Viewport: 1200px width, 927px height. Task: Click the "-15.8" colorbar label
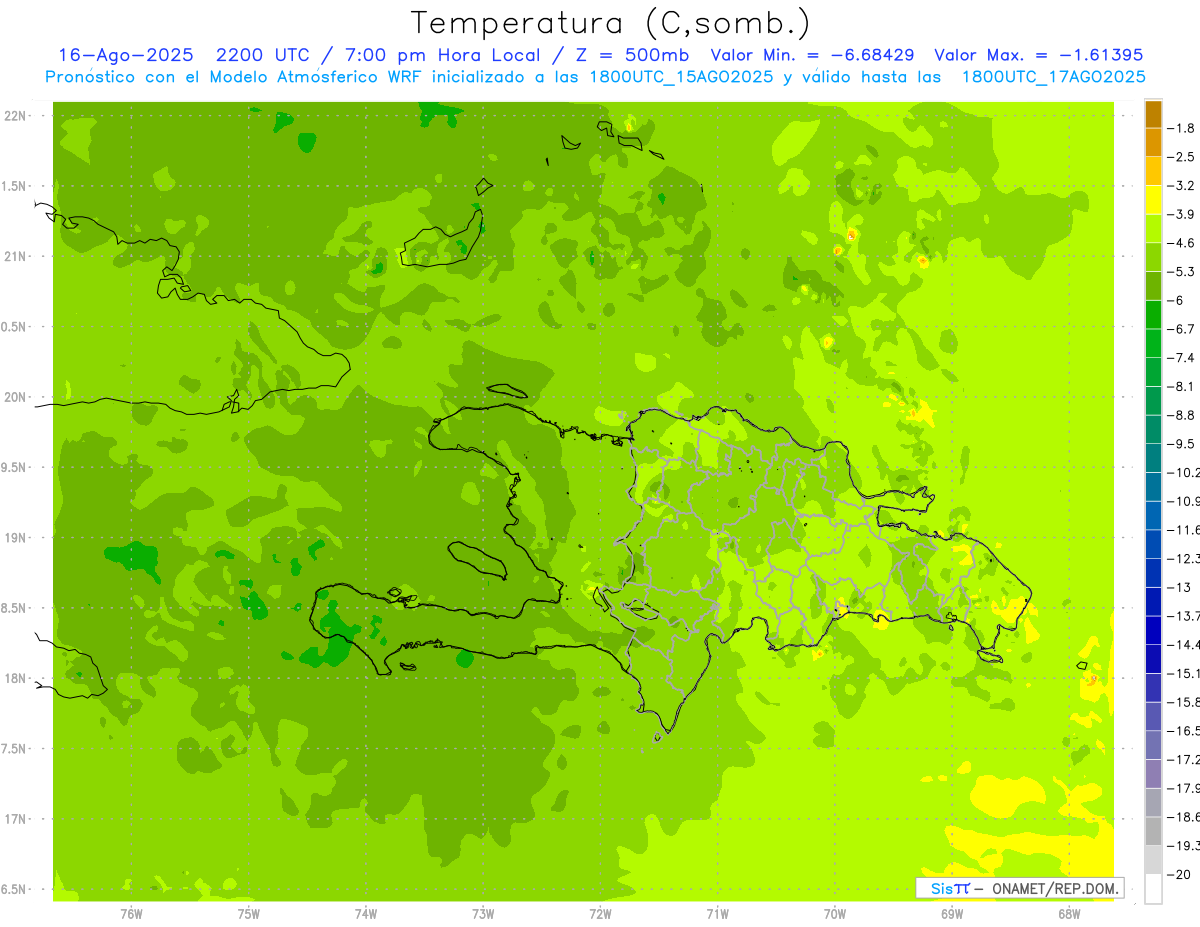click(1183, 702)
